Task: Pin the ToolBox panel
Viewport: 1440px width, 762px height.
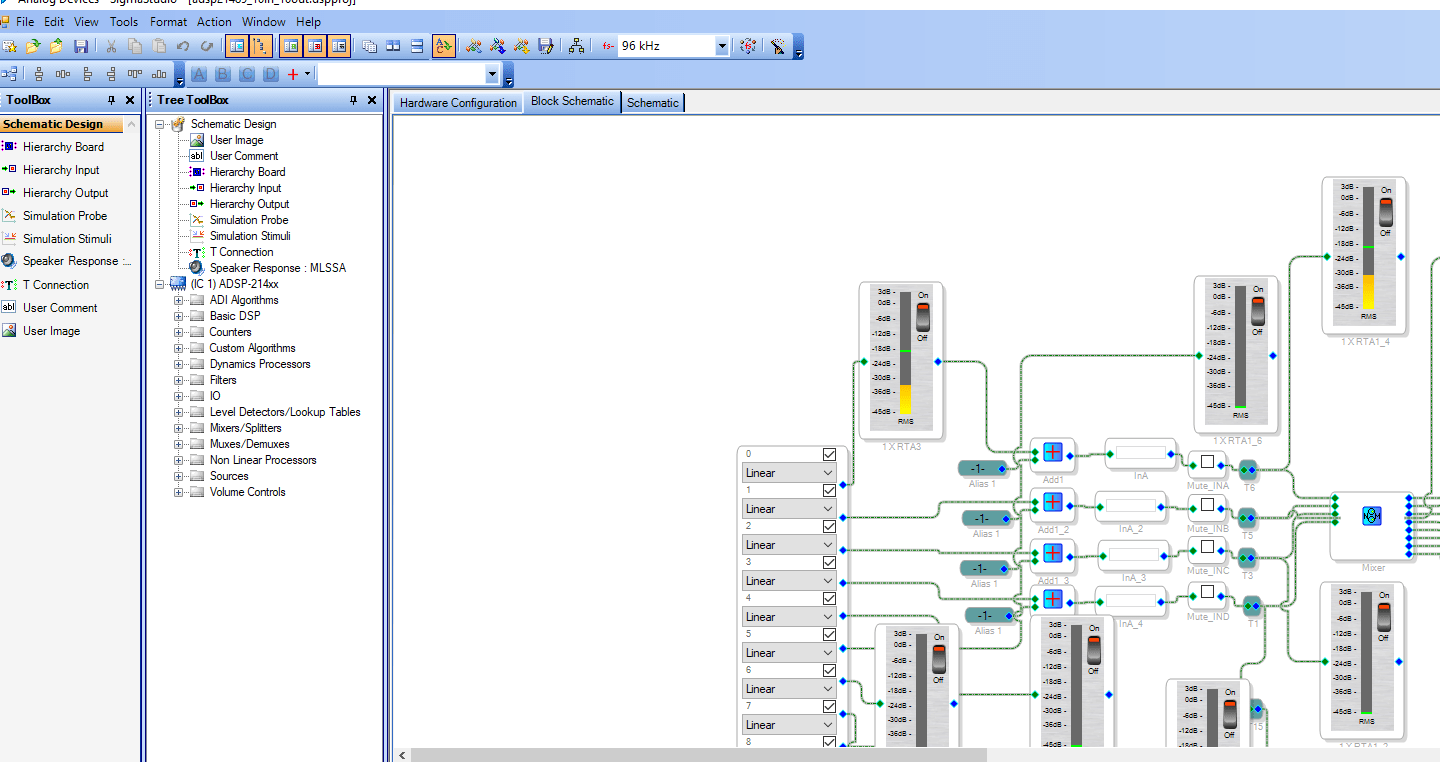Action: click(112, 100)
